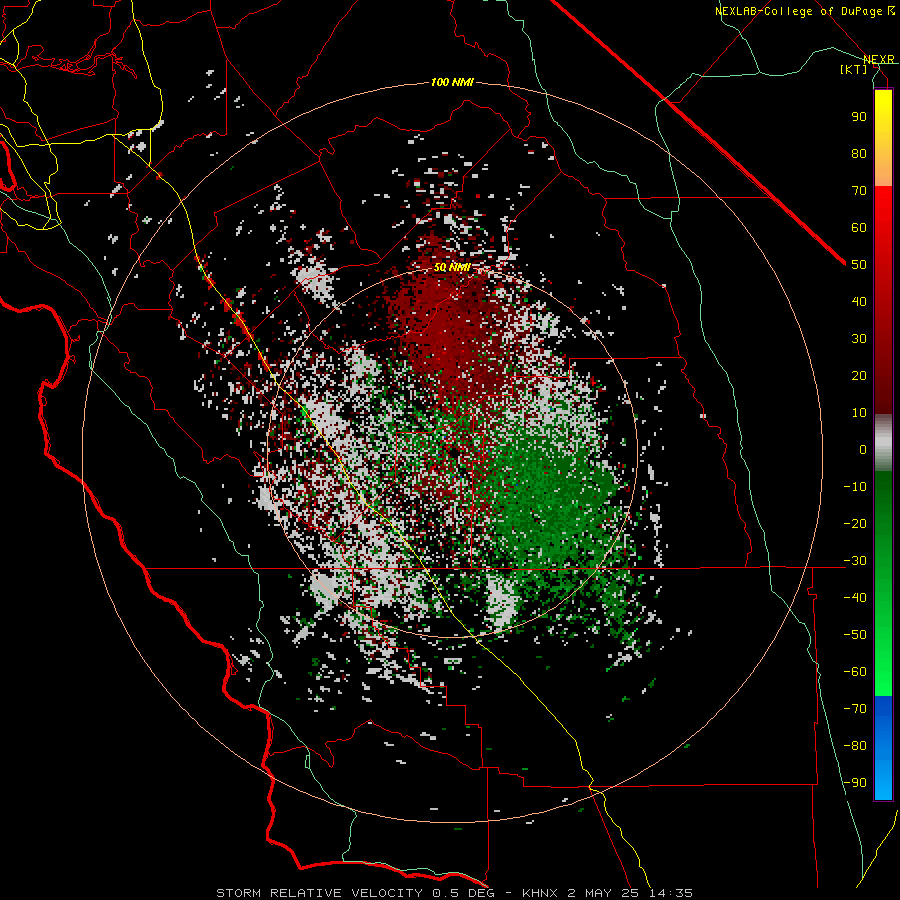Click the 20 value on velocity scale
This screenshot has height=900, width=900.
point(859,376)
